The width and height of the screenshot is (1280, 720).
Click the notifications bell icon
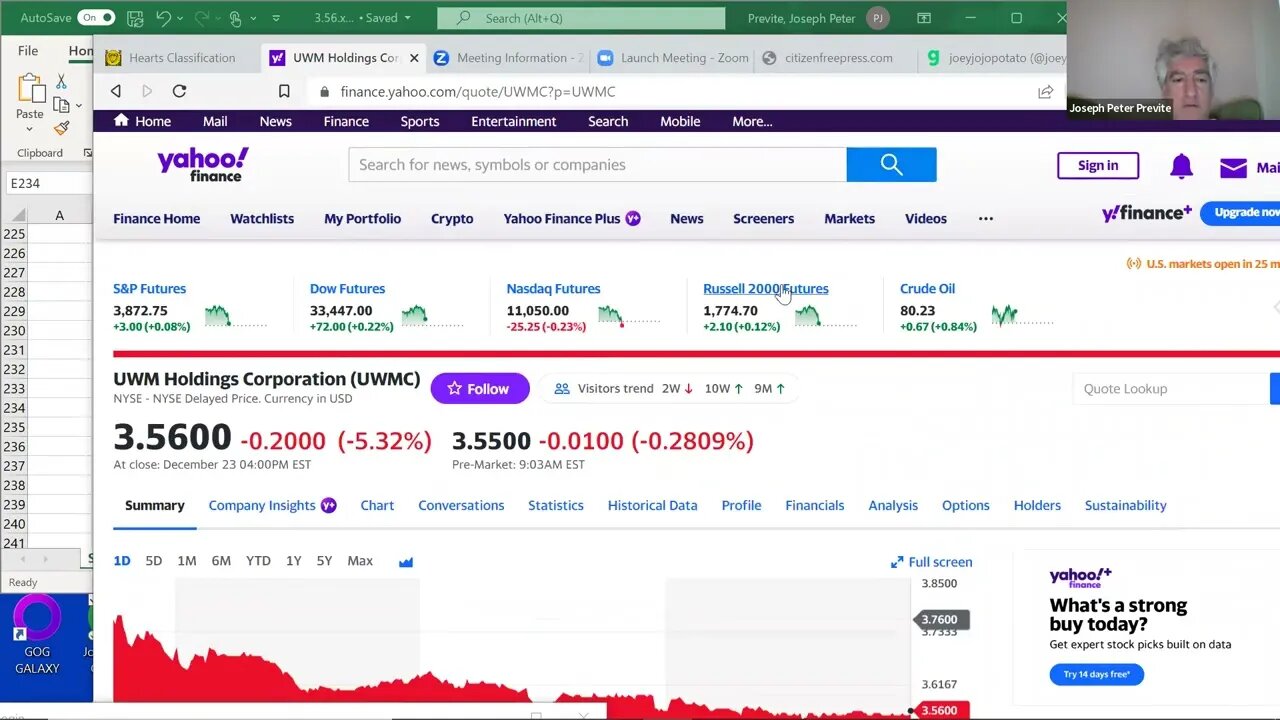[1181, 166]
